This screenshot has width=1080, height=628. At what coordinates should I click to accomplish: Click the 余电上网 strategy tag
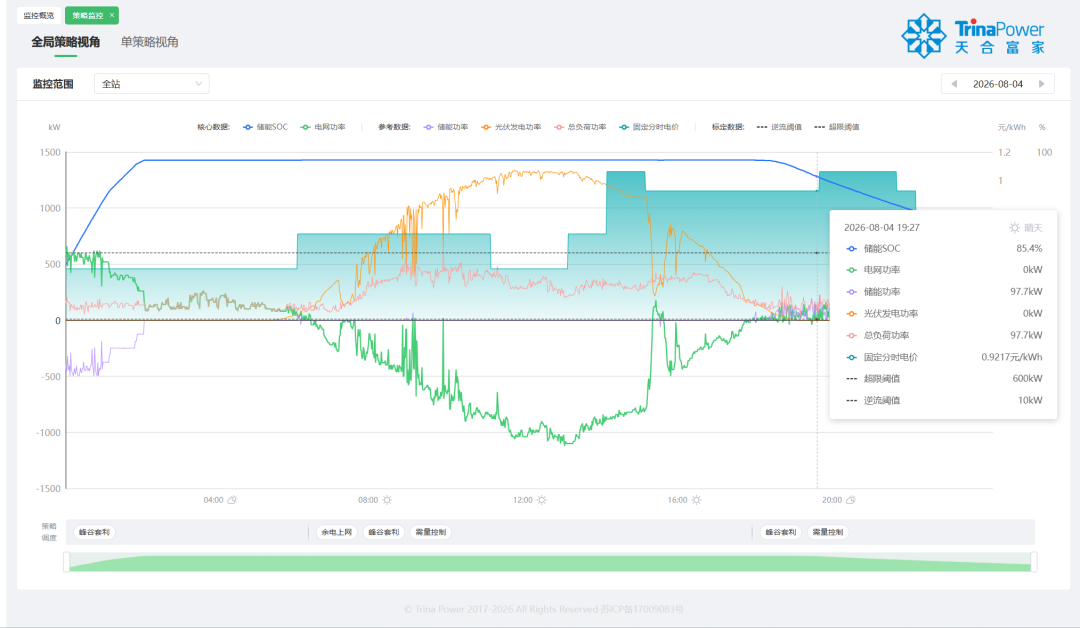[337, 532]
